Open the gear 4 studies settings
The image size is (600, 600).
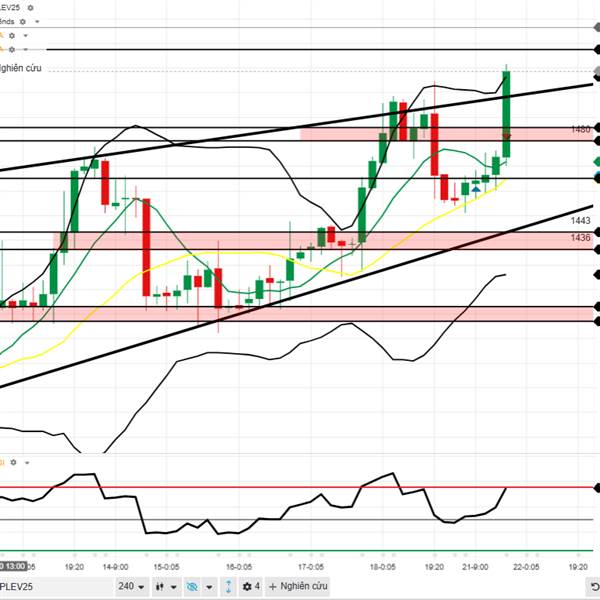pyautogui.click(x=251, y=586)
